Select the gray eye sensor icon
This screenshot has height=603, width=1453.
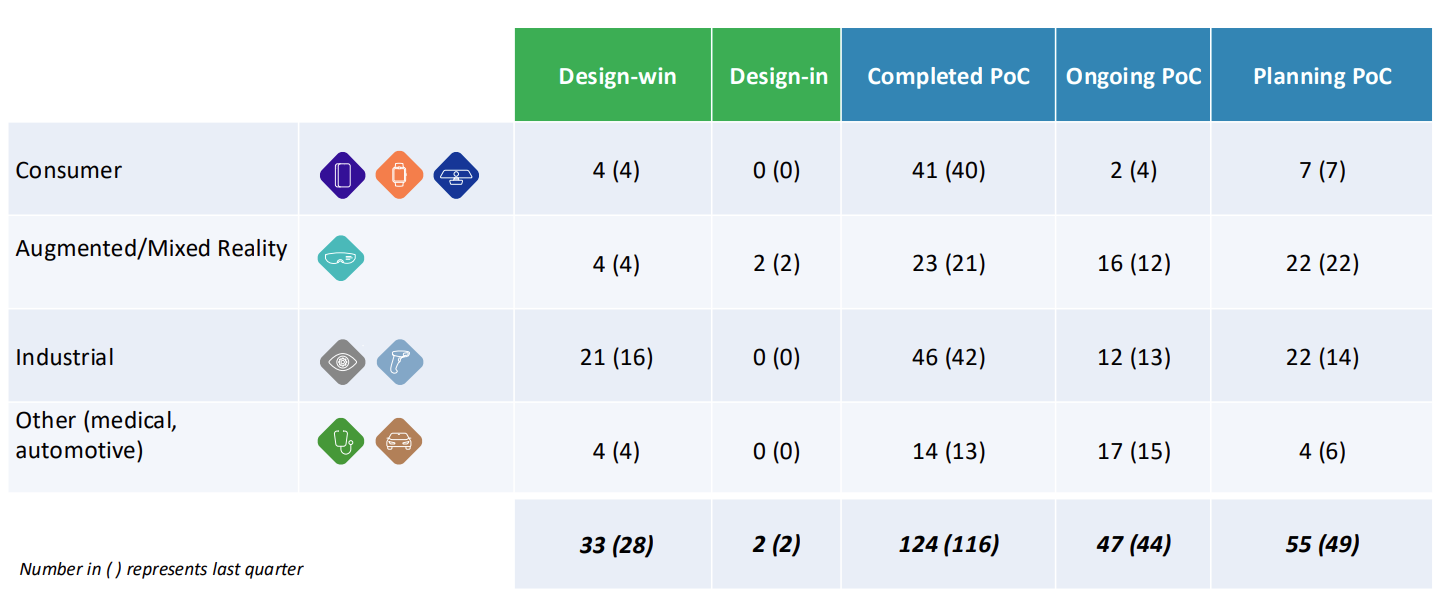344,361
